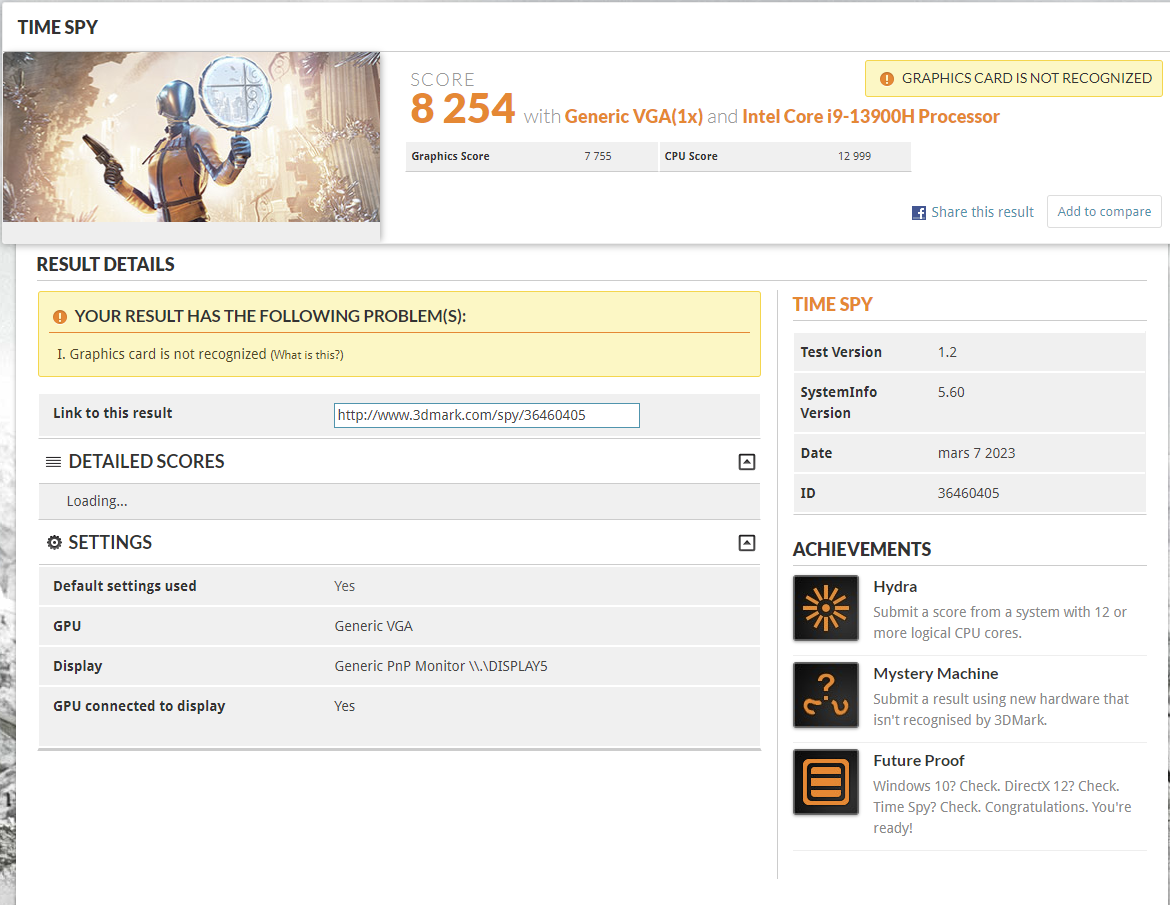Click the Time Spy benchmark thumbnail
Image resolution: width=1170 pixels, height=905 pixels.
tap(191, 137)
